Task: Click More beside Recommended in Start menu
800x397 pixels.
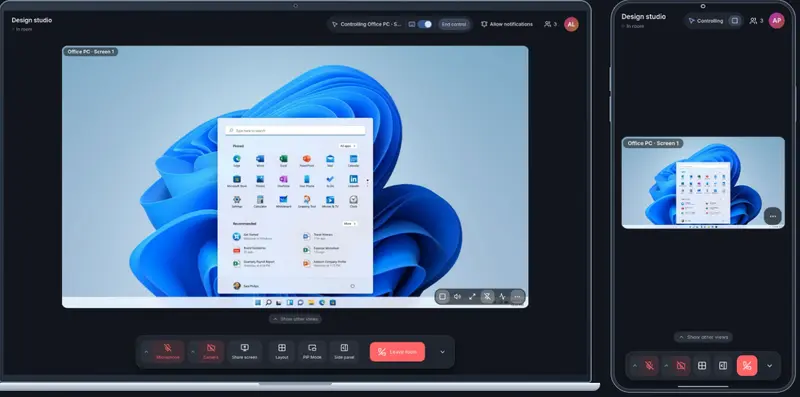Action: pos(349,224)
